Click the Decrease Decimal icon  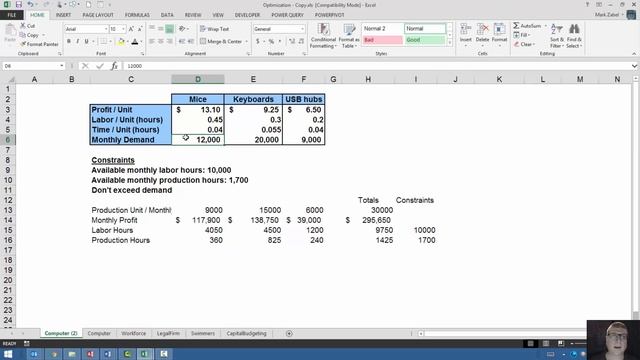click(301, 41)
